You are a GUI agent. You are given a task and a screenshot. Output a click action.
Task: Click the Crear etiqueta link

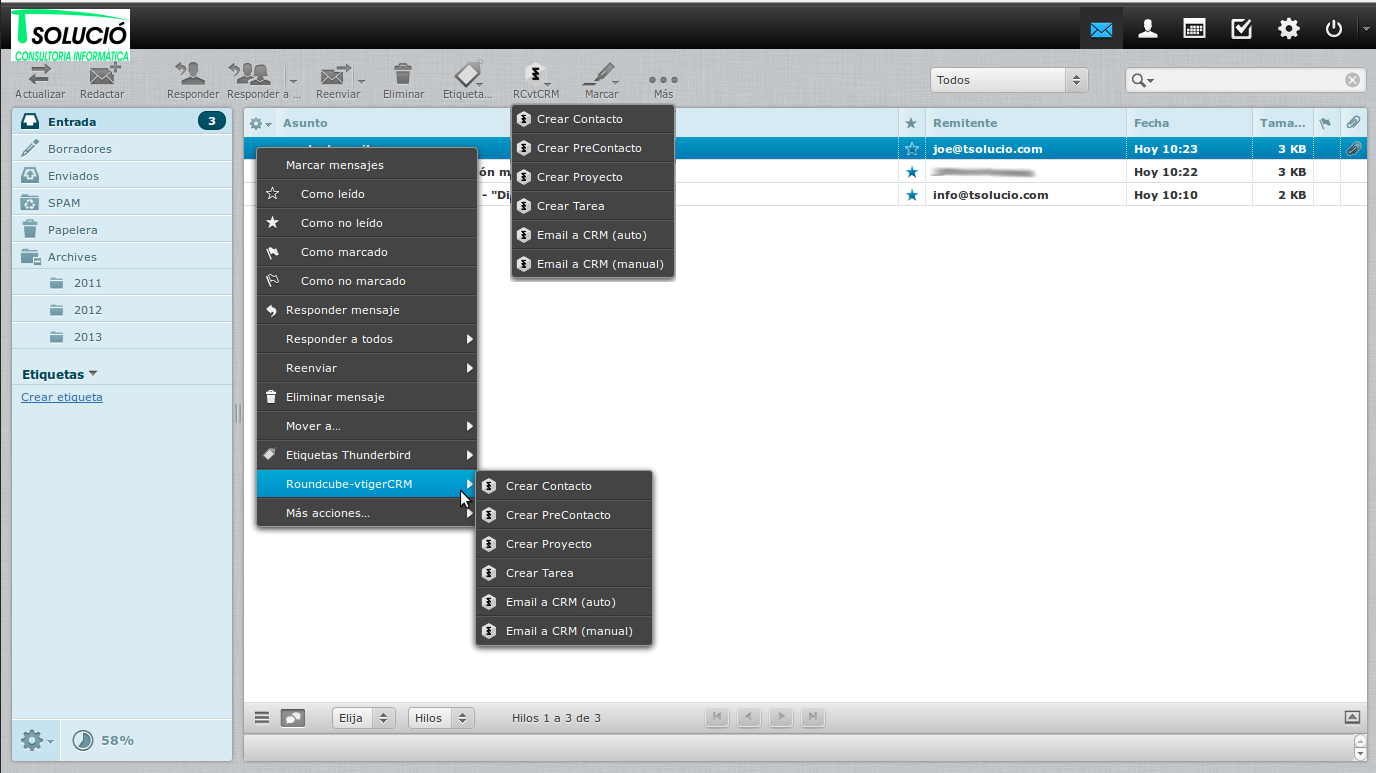62,397
